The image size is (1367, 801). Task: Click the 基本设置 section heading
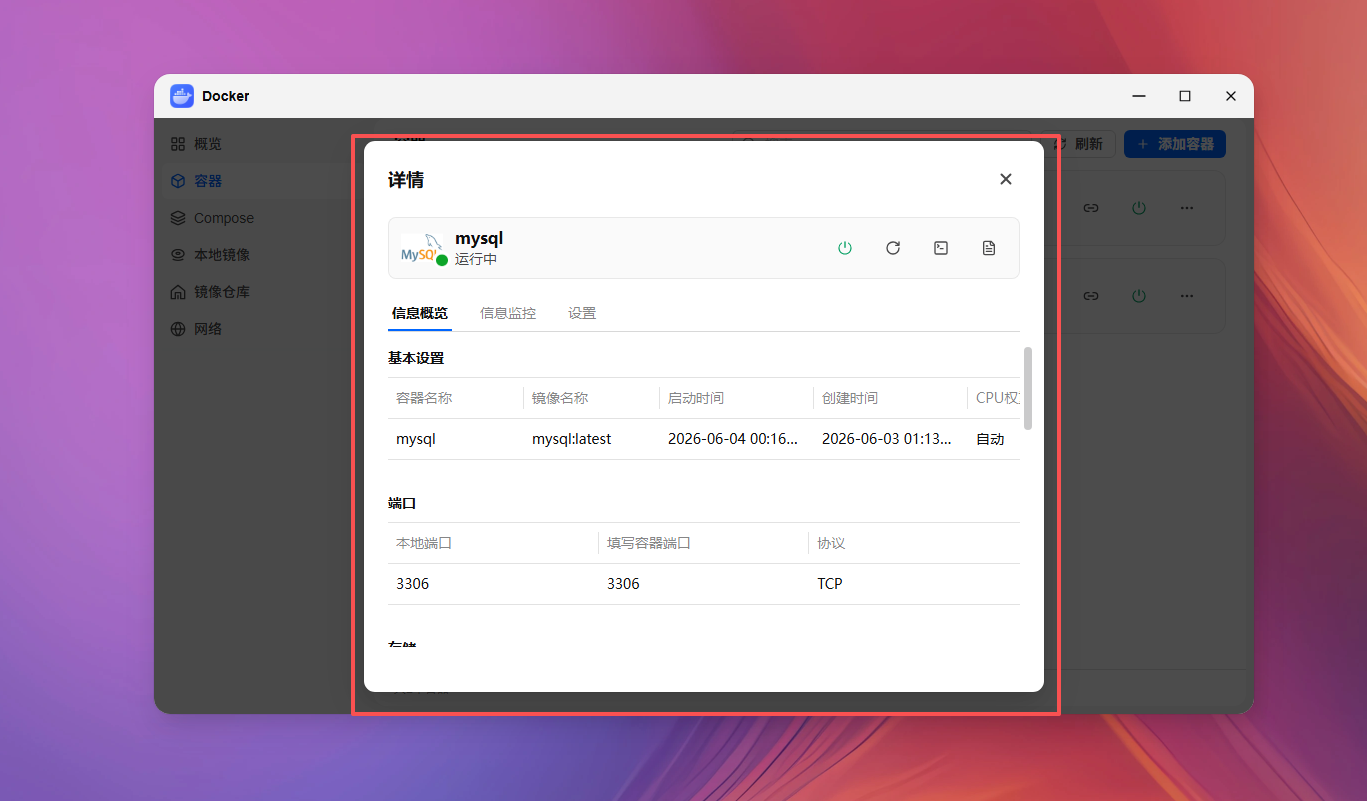416,358
